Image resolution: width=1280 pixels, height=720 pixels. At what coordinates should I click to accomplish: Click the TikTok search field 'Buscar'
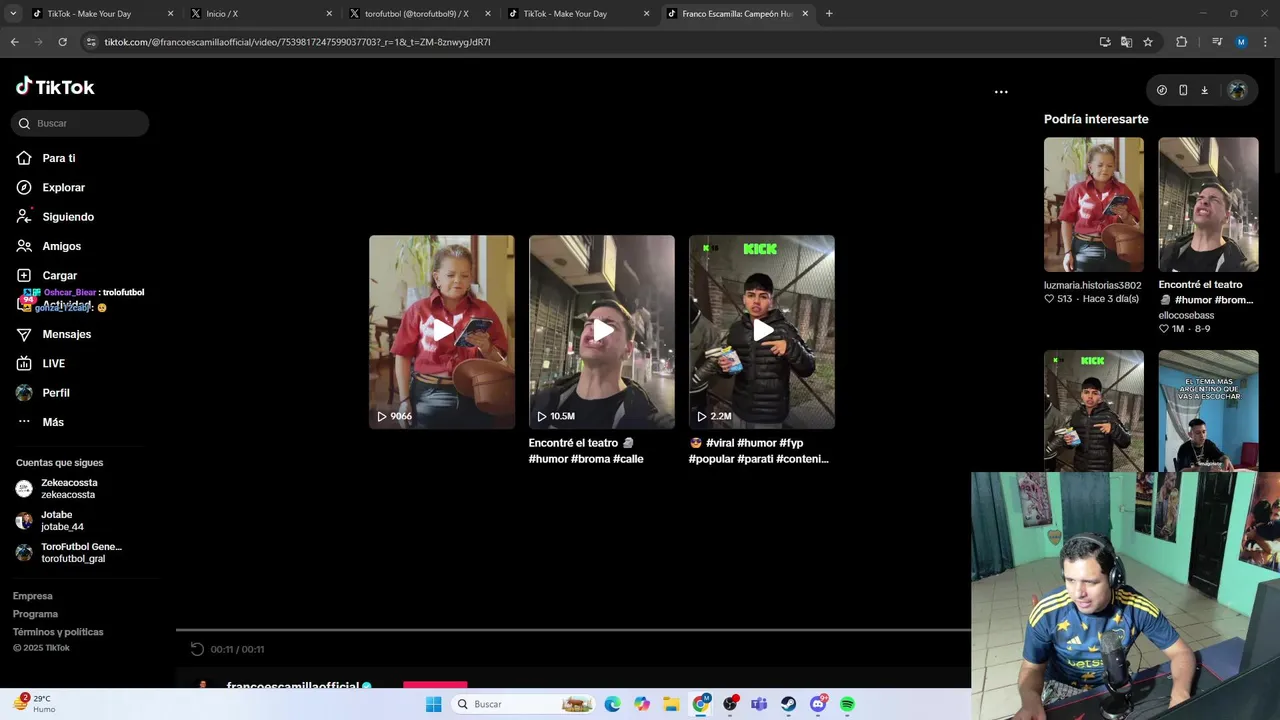(x=80, y=123)
